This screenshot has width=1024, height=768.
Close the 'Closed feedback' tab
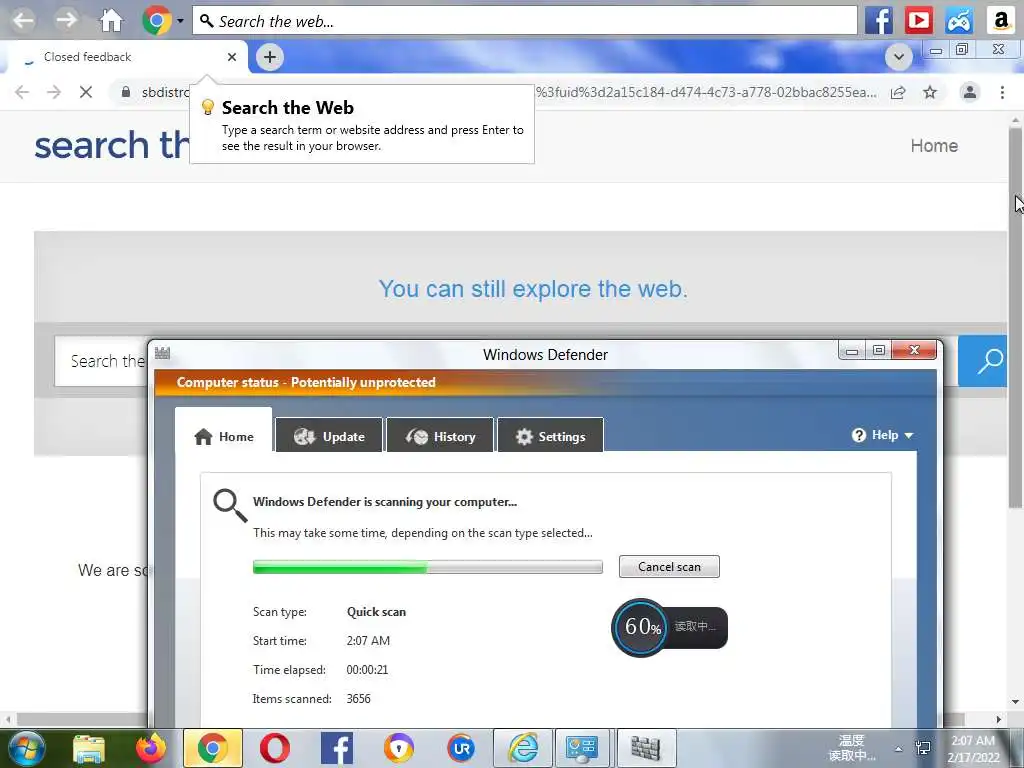(x=232, y=57)
